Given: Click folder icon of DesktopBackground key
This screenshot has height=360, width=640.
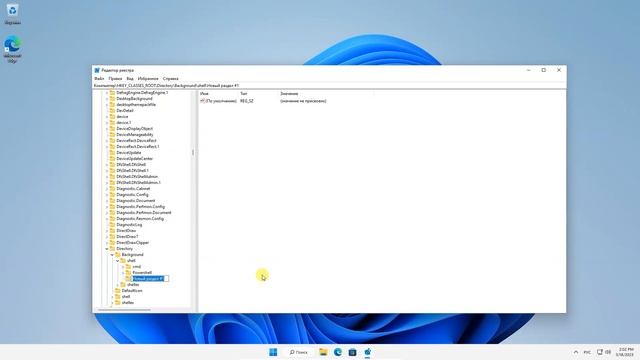Looking at the screenshot, I should 112,98.
